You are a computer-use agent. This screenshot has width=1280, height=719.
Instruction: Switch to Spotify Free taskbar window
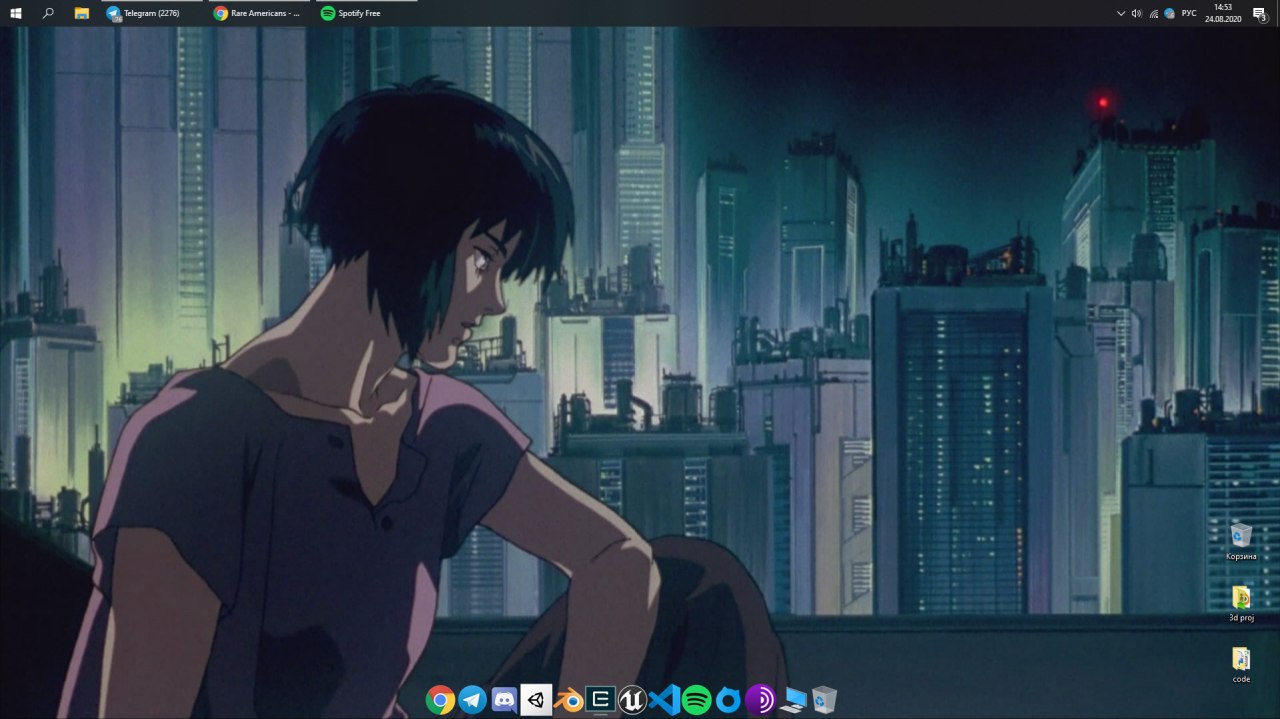365,13
